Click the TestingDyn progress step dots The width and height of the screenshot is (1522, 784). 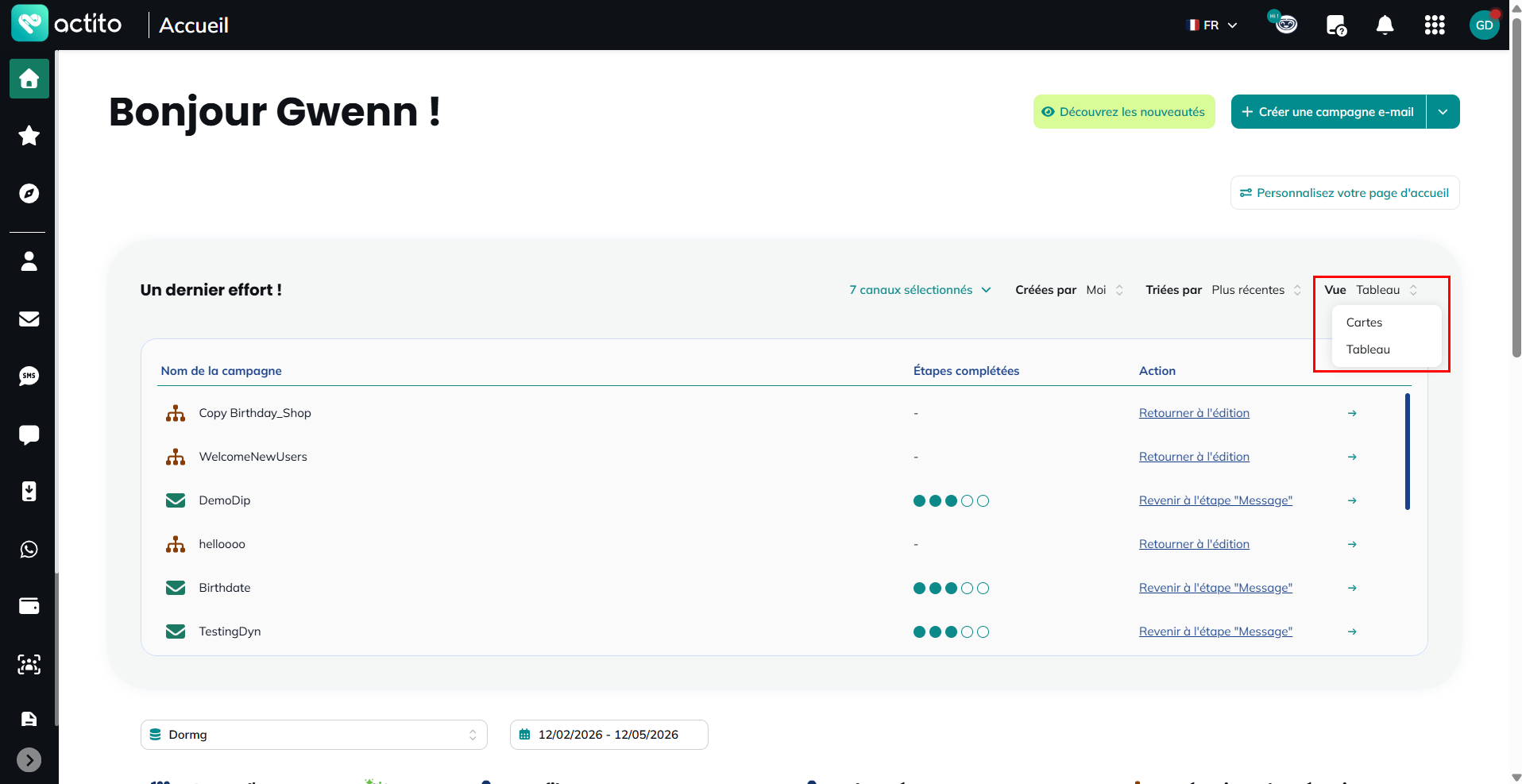(951, 631)
